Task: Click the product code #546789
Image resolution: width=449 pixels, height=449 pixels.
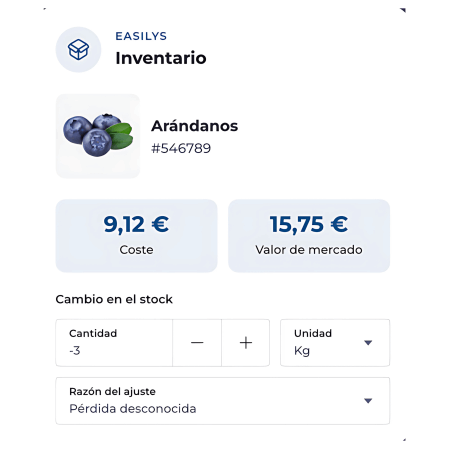Action: pyautogui.click(x=181, y=148)
